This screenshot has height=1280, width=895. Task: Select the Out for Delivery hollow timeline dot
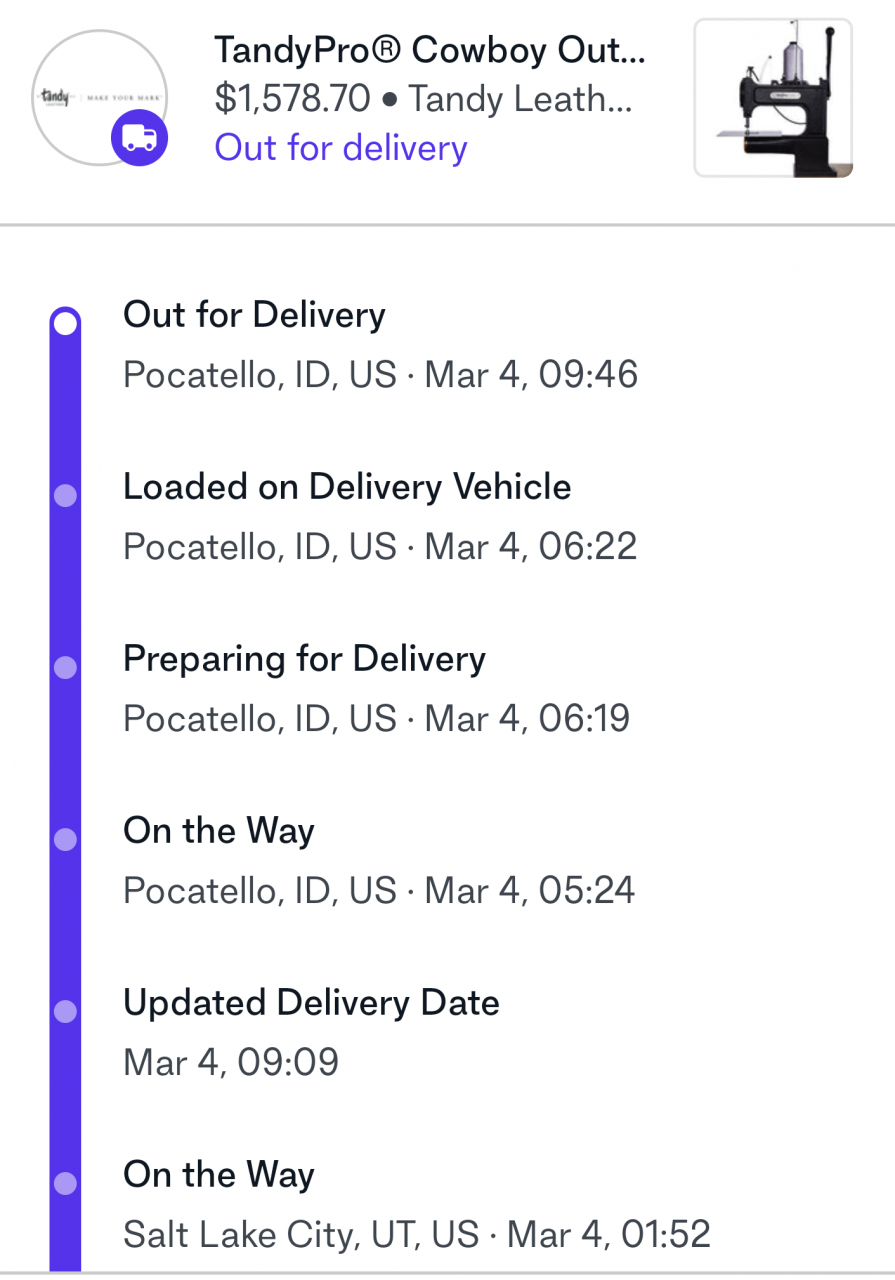point(65,323)
